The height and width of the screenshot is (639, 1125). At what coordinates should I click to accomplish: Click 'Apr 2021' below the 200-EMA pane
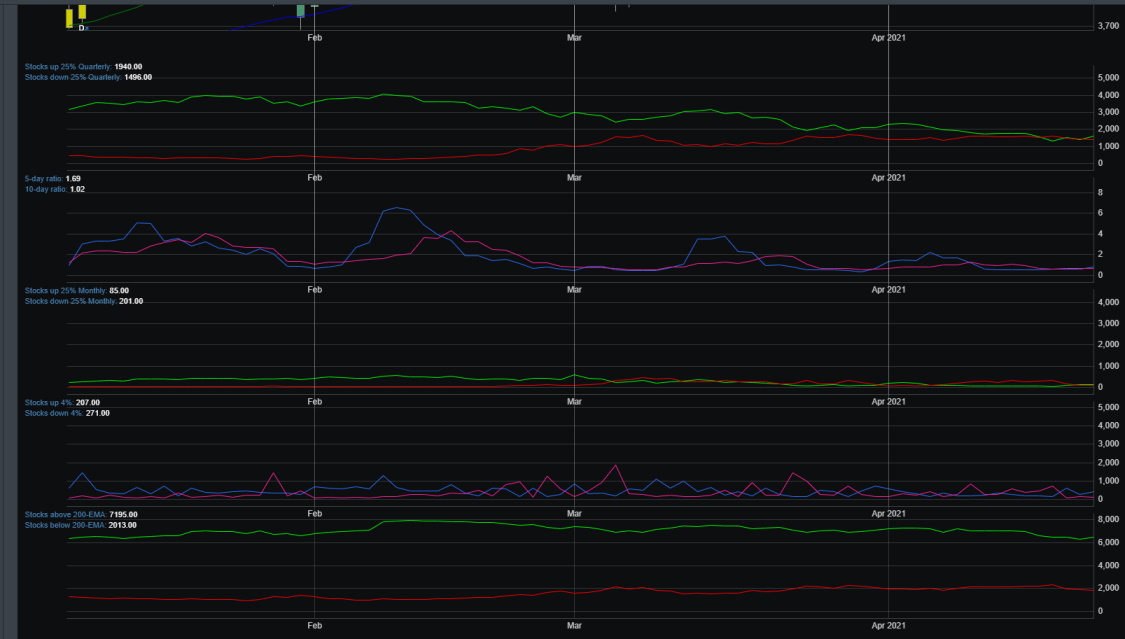(x=888, y=625)
